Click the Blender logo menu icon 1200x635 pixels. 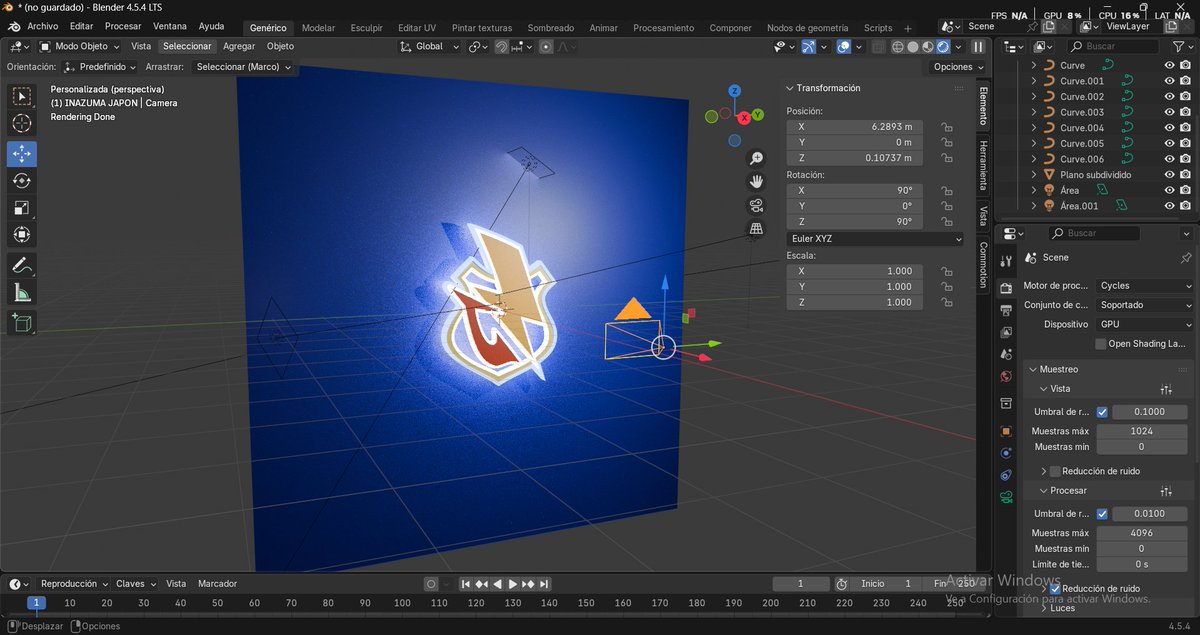(13, 27)
